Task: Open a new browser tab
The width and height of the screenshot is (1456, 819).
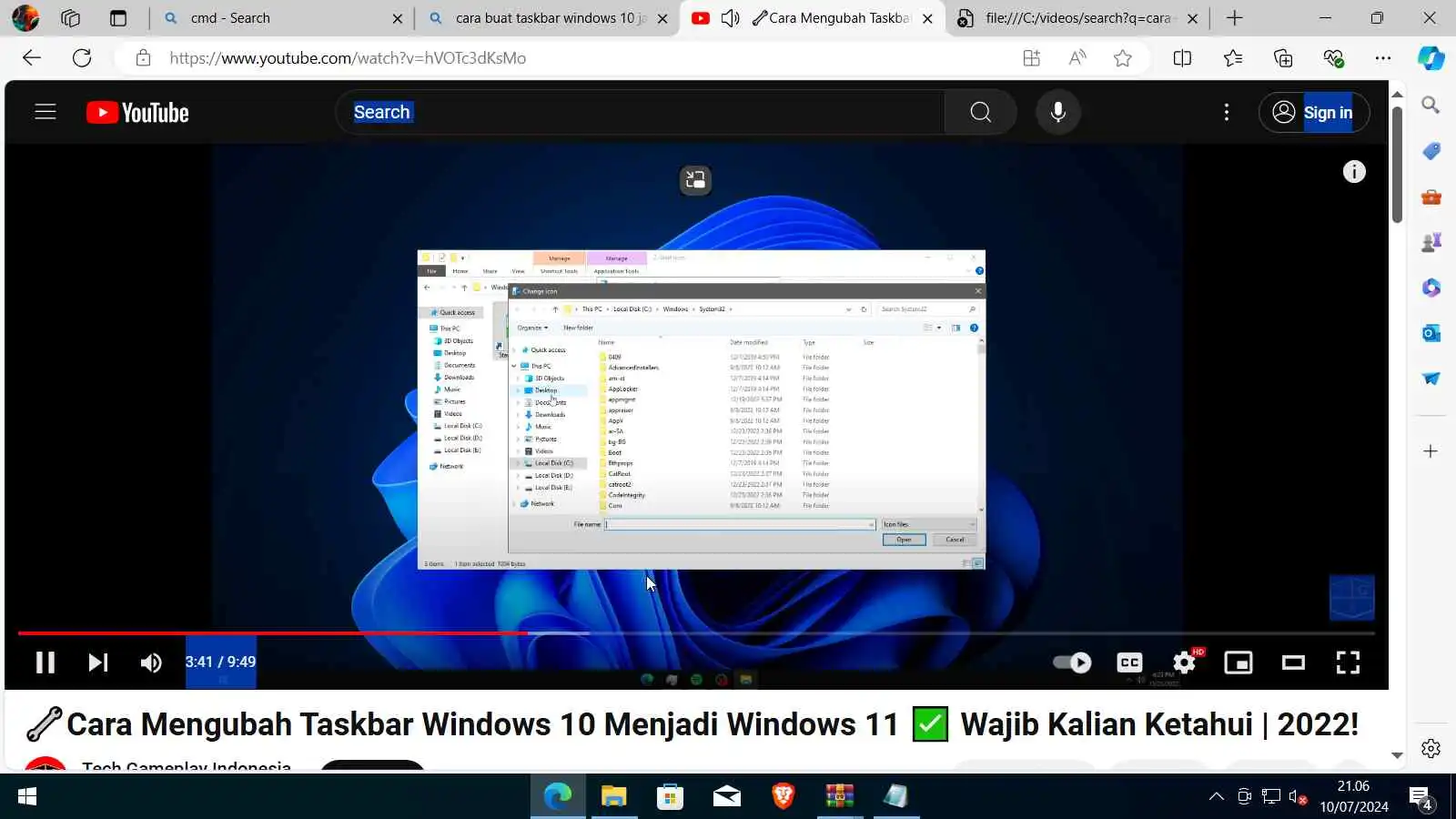Action: [x=1235, y=18]
